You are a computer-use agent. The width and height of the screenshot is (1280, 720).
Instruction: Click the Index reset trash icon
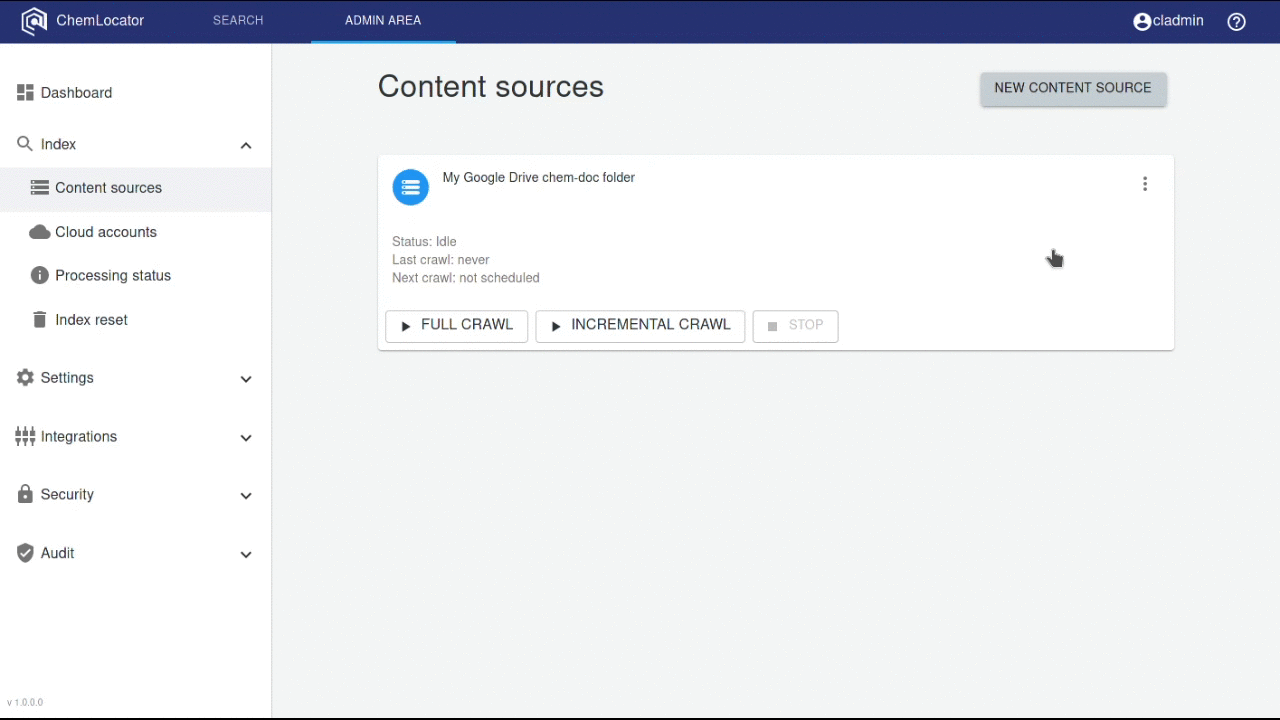coord(40,320)
